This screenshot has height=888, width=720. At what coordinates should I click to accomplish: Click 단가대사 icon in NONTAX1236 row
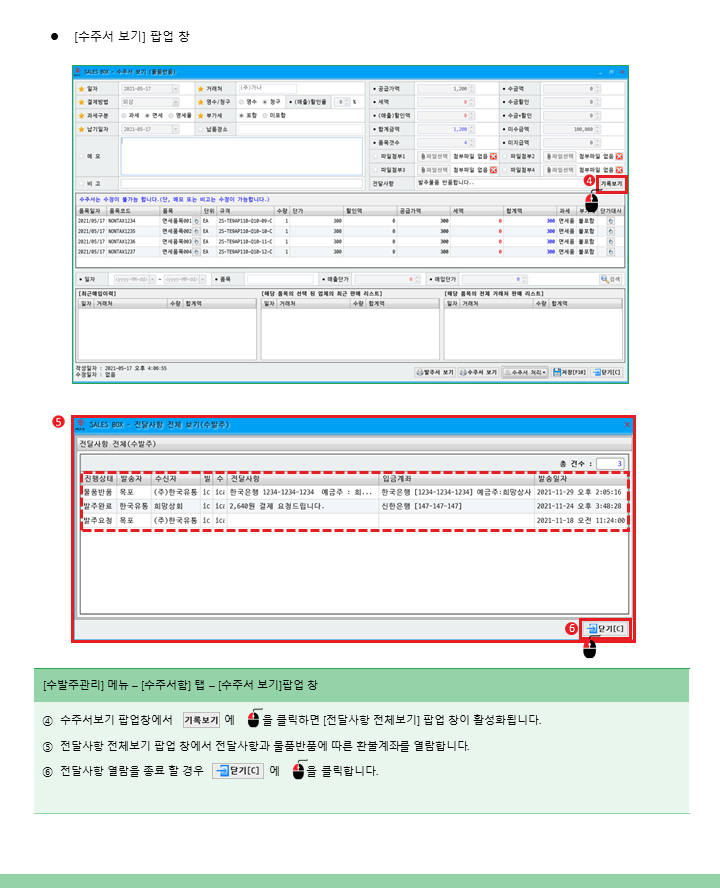point(611,241)
